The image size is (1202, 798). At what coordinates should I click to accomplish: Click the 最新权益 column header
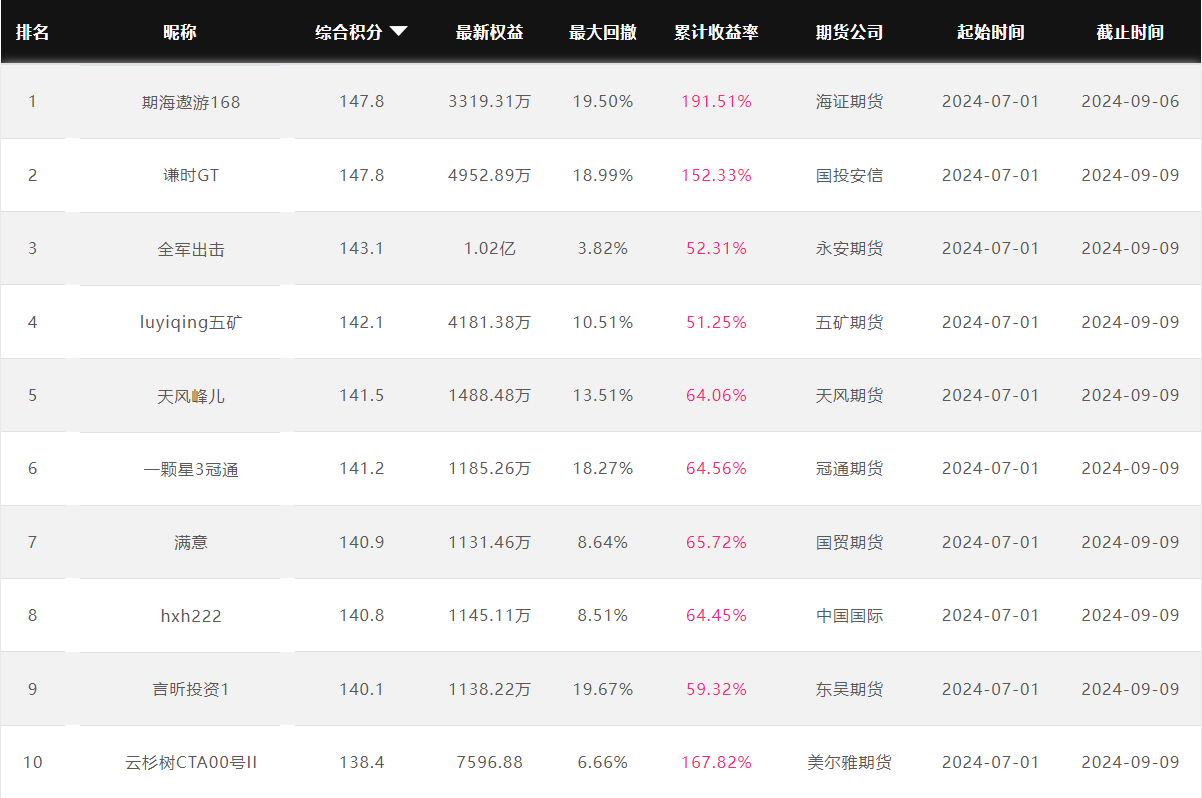pyautogui.click(x=490, y=32)
